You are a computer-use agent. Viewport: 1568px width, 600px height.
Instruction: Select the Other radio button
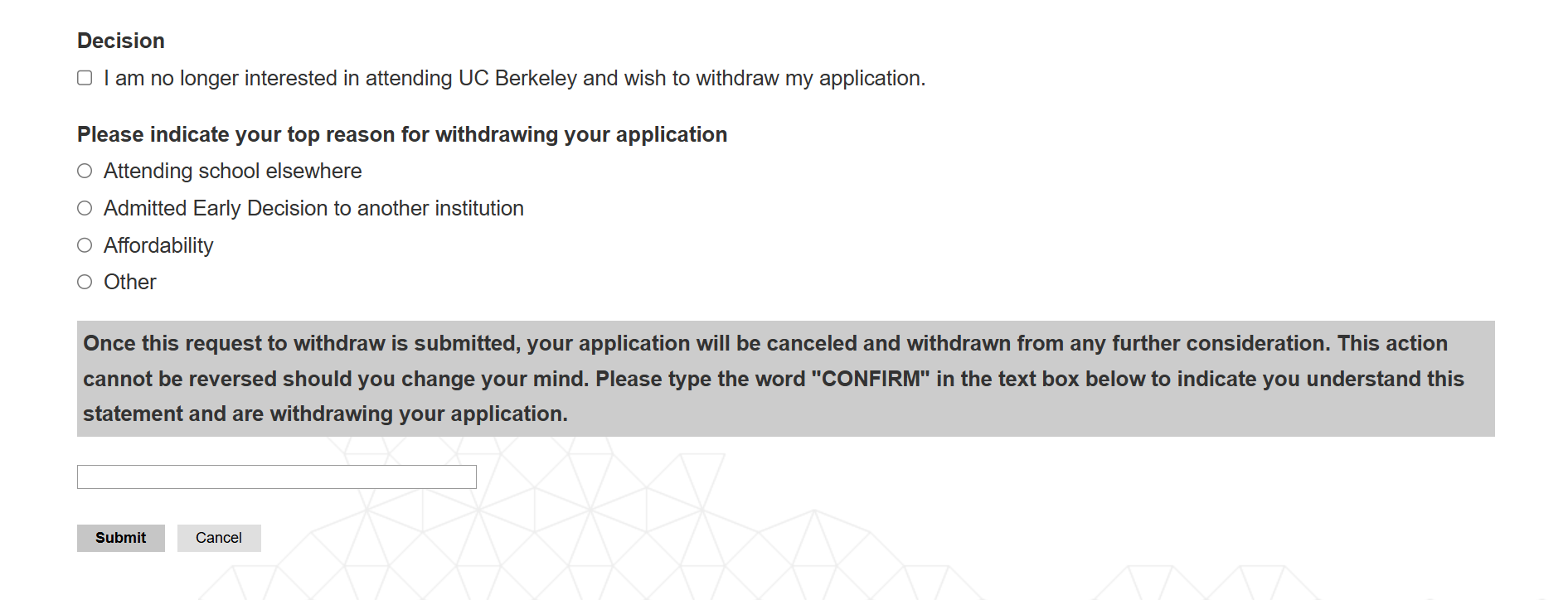tap(85, 282)
